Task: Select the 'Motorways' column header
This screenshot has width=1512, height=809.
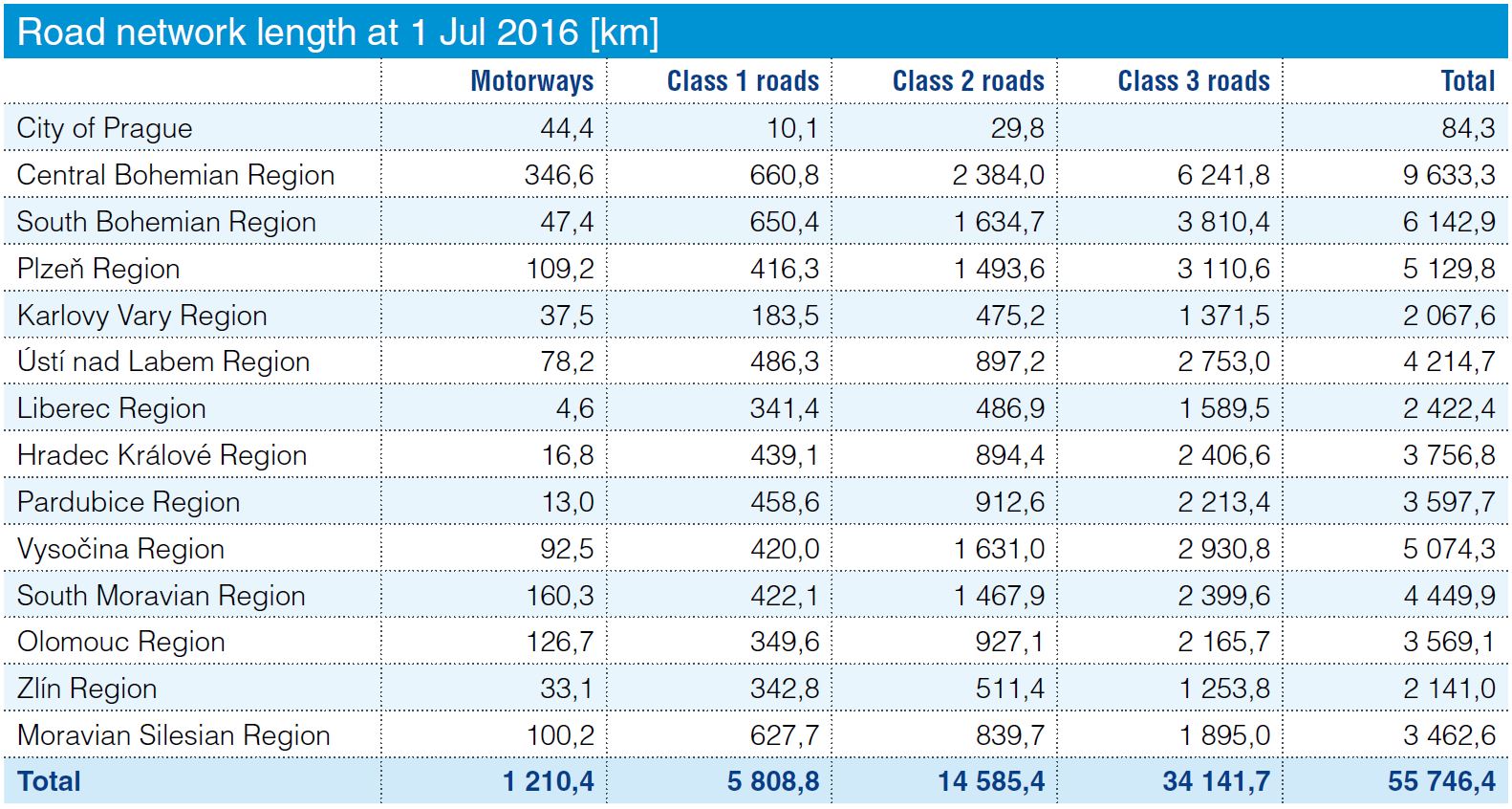Action: [x=532, y=81]
